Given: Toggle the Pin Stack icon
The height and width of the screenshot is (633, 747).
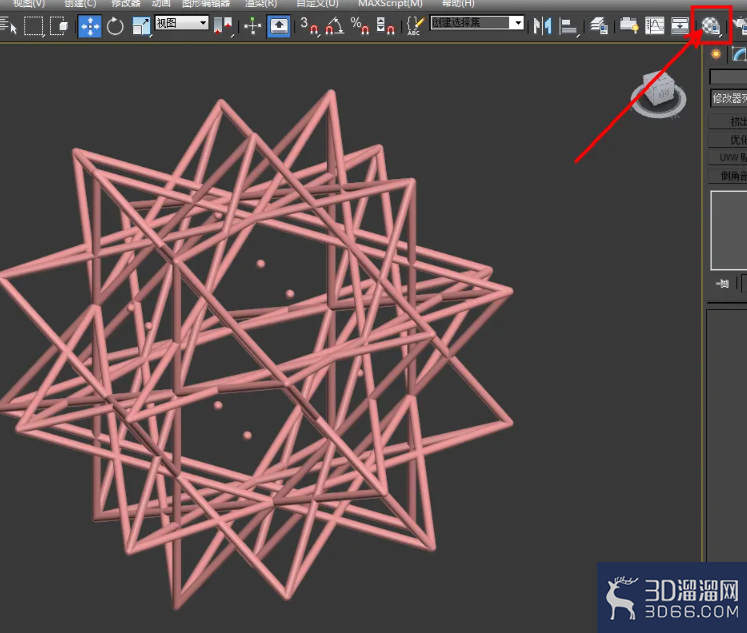Looking at the screenshot, I should [722, 284].
